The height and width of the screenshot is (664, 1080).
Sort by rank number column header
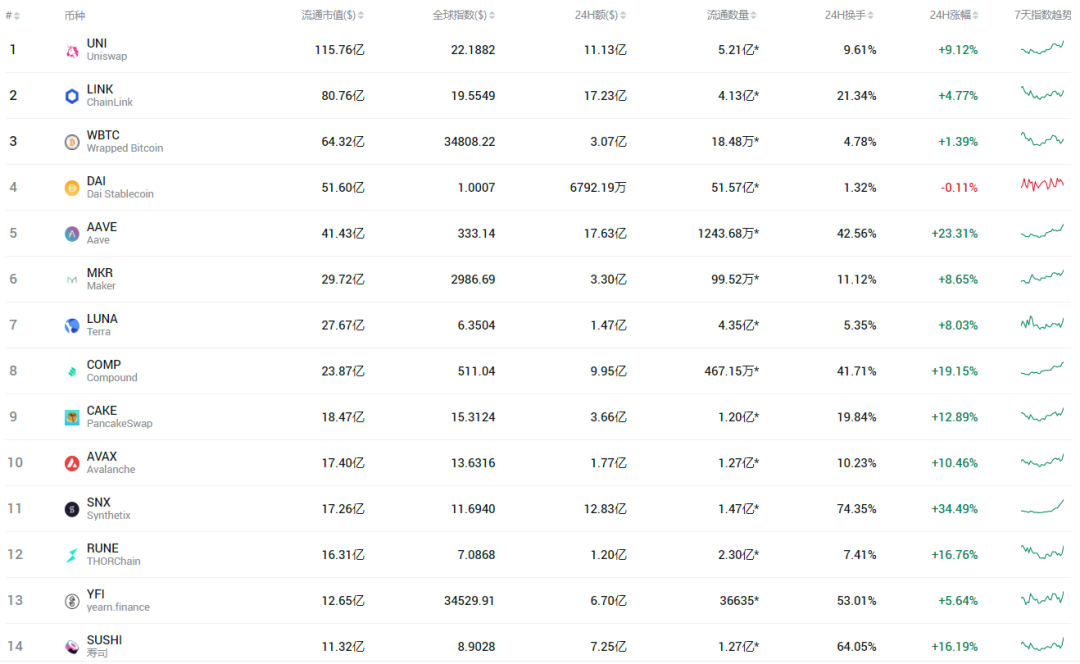pyautogui.click(x=12, y=15)
